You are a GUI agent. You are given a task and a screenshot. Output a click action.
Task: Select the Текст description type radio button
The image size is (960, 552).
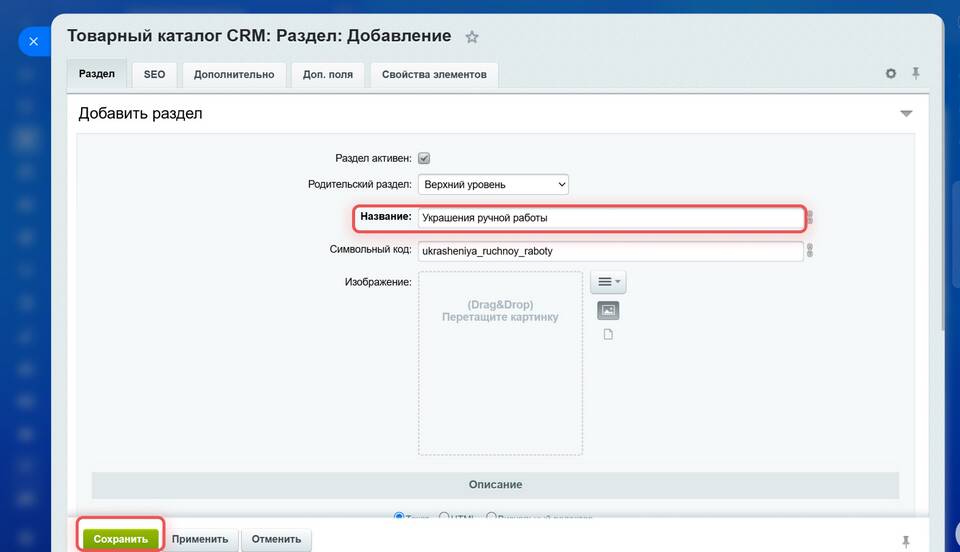pos(399,517)
